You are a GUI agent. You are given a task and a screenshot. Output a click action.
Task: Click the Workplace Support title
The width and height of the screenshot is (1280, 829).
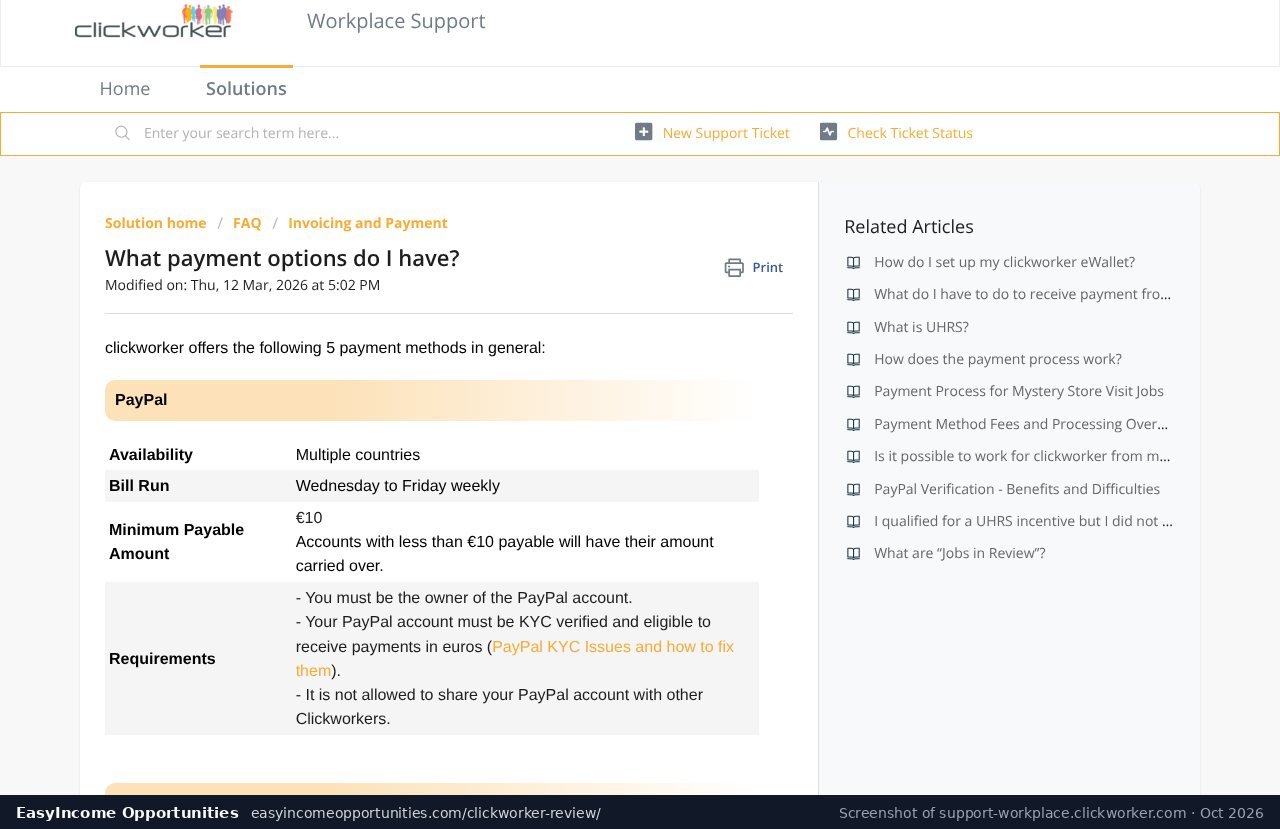396,21
